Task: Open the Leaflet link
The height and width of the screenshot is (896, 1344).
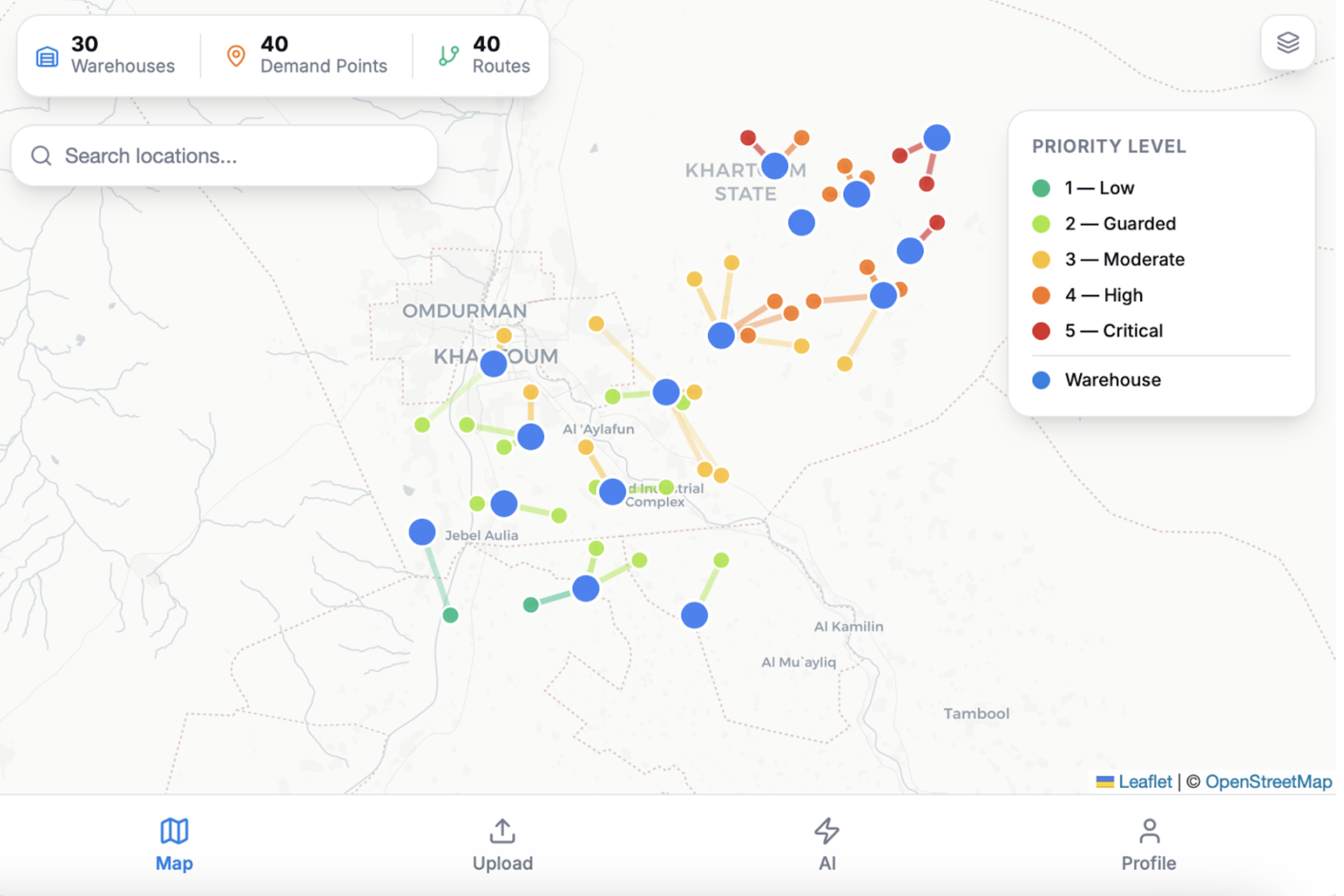Action: 1144,782
